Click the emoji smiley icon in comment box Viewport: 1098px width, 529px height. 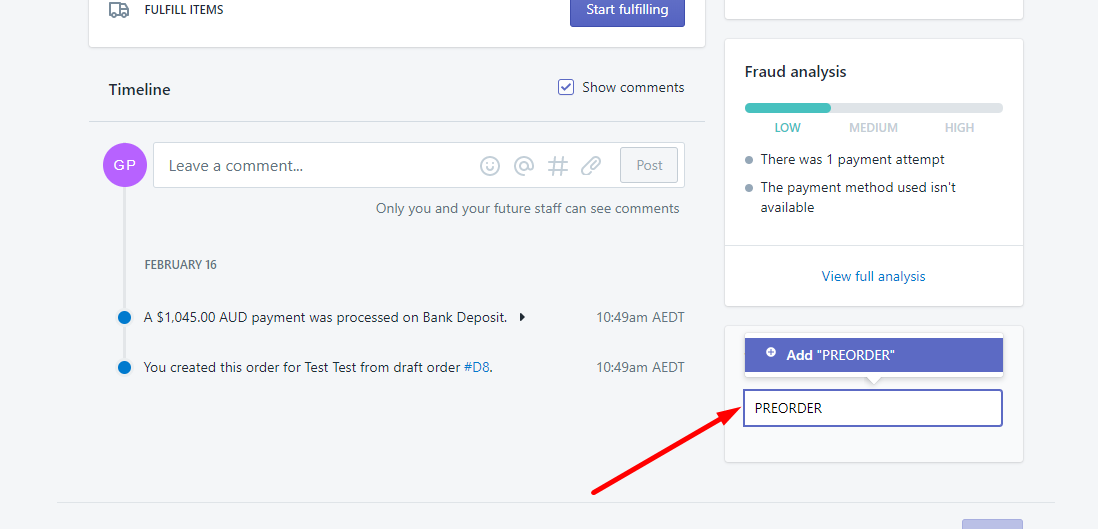[x=489, y=165]
